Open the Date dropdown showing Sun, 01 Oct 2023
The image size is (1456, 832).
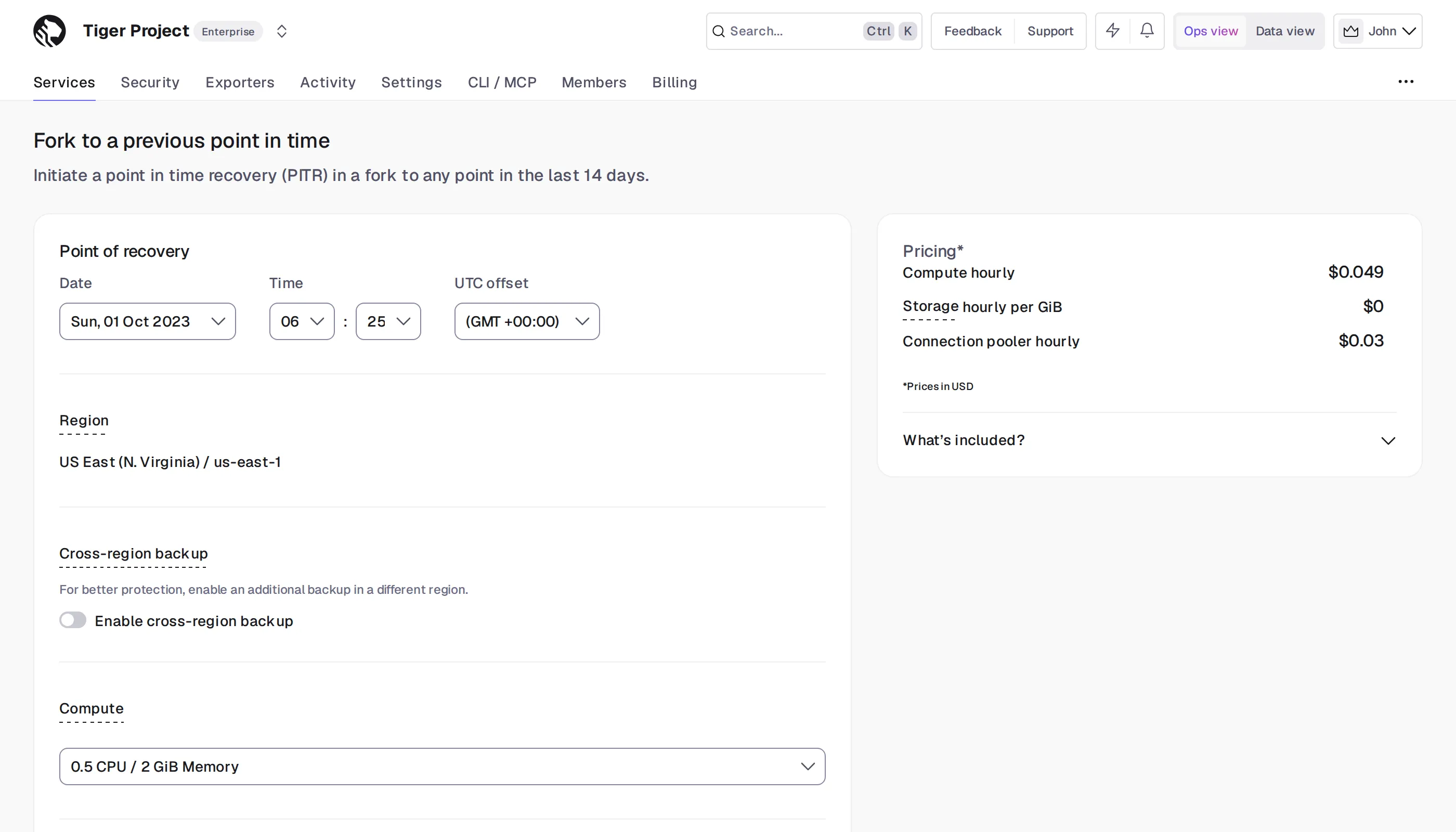click(148, 321)
